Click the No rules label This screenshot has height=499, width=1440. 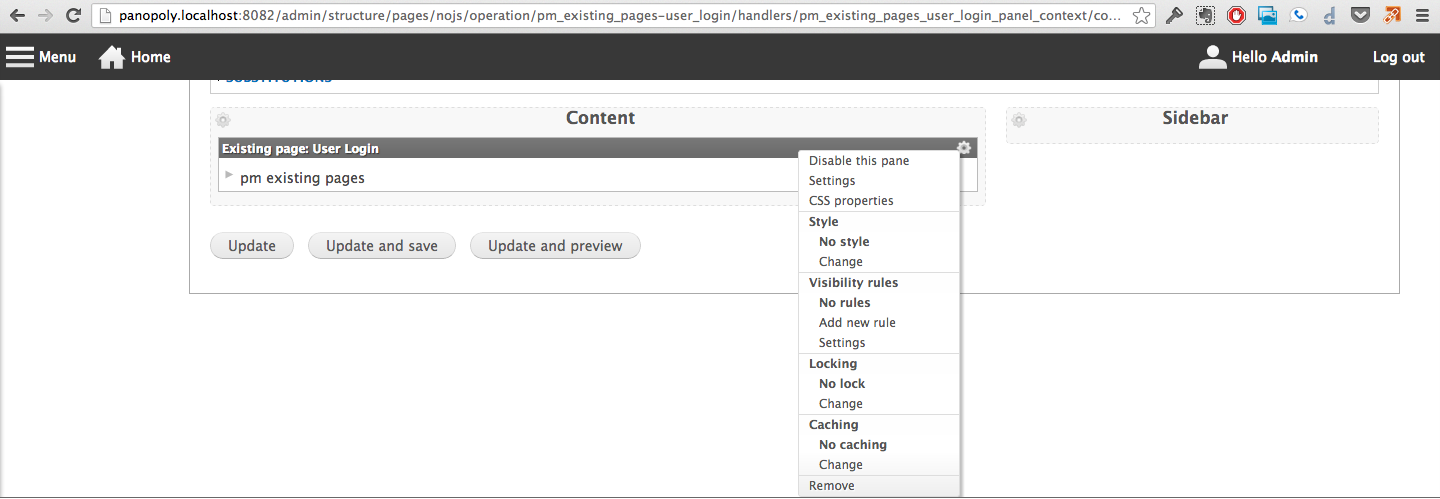(x=845, y=303)
